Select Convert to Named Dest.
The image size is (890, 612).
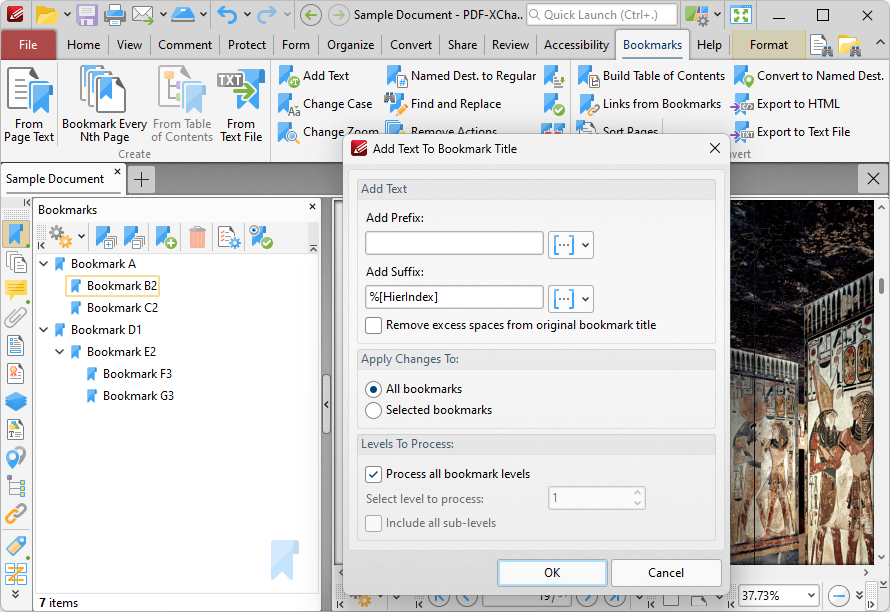(x=809, y=76)
